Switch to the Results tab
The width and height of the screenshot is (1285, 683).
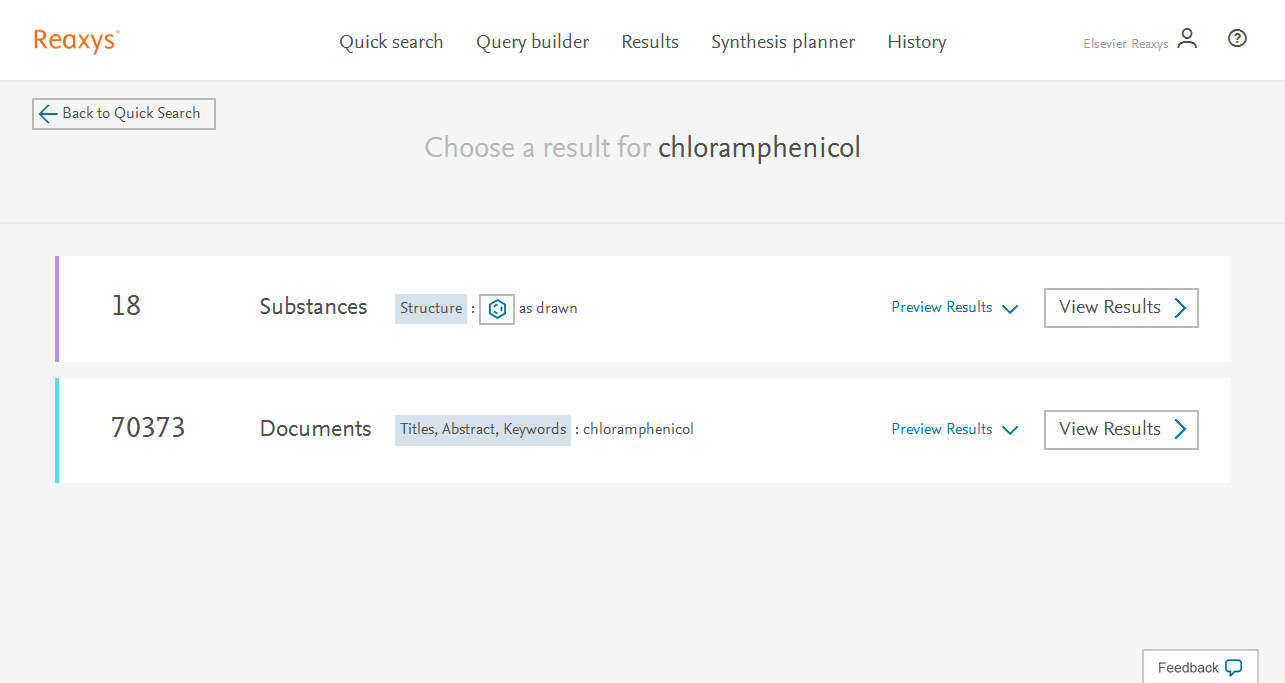650,42
